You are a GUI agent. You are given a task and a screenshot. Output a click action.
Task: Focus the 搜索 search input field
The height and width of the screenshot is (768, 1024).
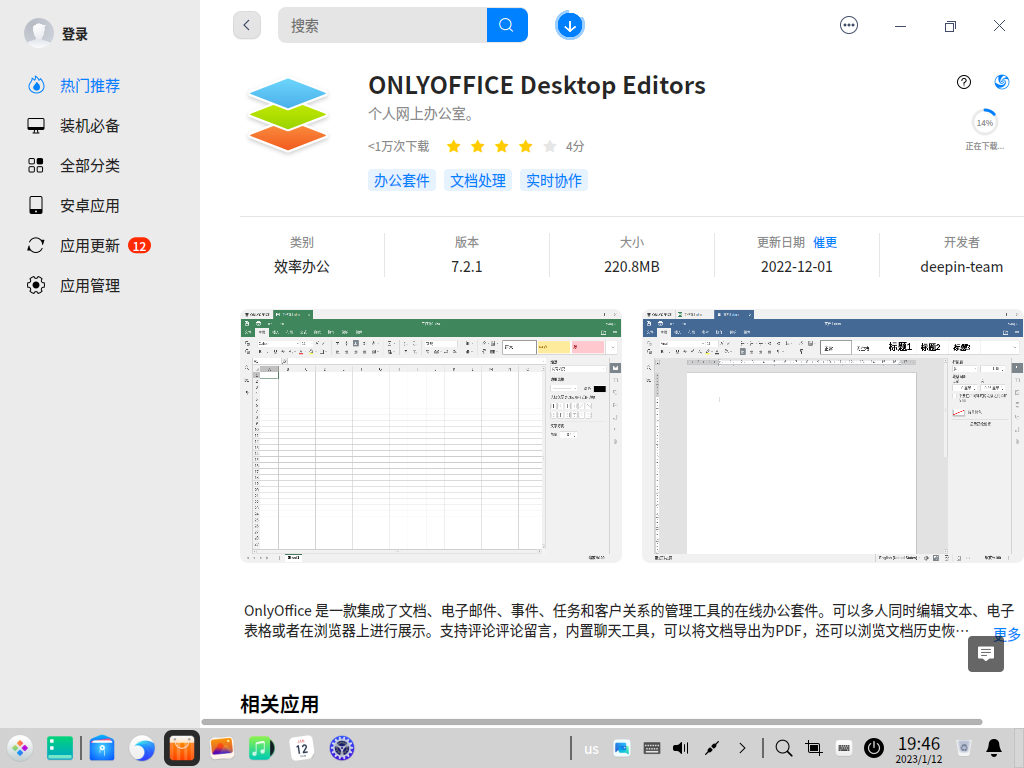[x=383, y=25]
